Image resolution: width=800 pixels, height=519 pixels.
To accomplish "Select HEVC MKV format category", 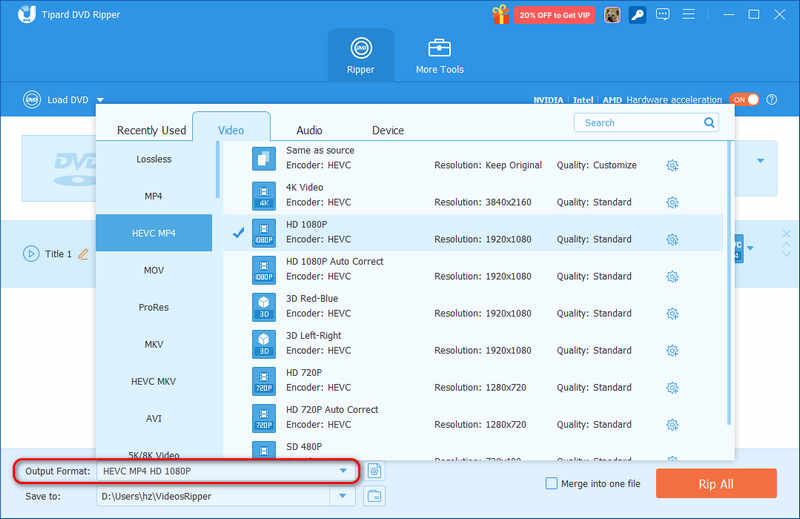I will point(154,381).
